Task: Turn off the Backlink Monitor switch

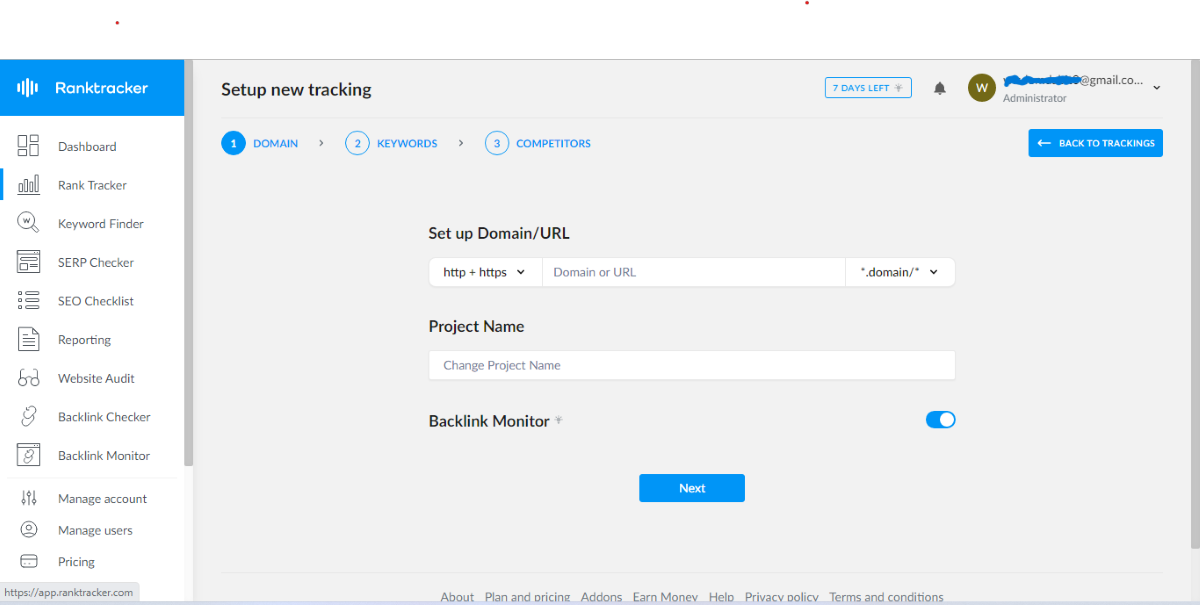Action: (x=941, y=420)
